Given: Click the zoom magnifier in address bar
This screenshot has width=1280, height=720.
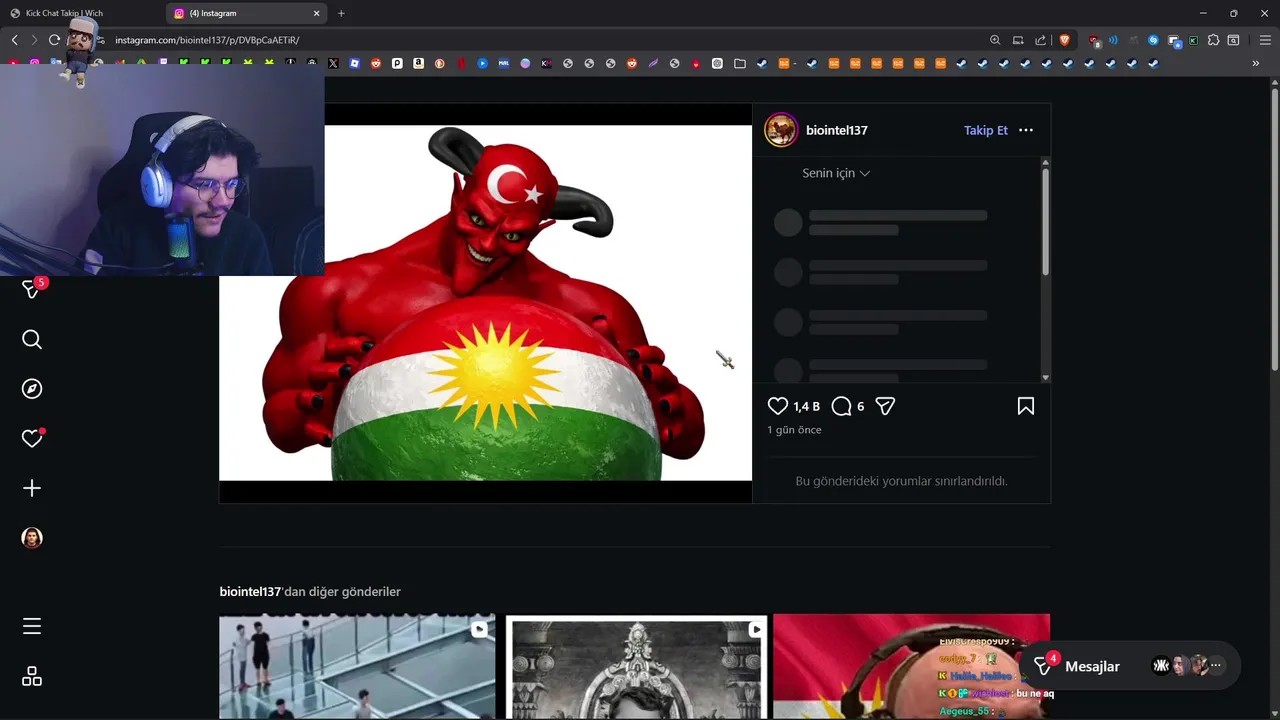Looking at the screenshot, I should click(x=995, y=40).
